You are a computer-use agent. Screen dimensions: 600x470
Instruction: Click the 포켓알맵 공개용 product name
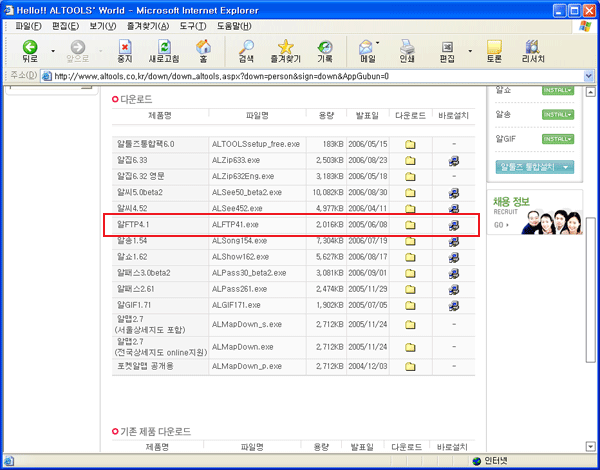click(145, 366)
